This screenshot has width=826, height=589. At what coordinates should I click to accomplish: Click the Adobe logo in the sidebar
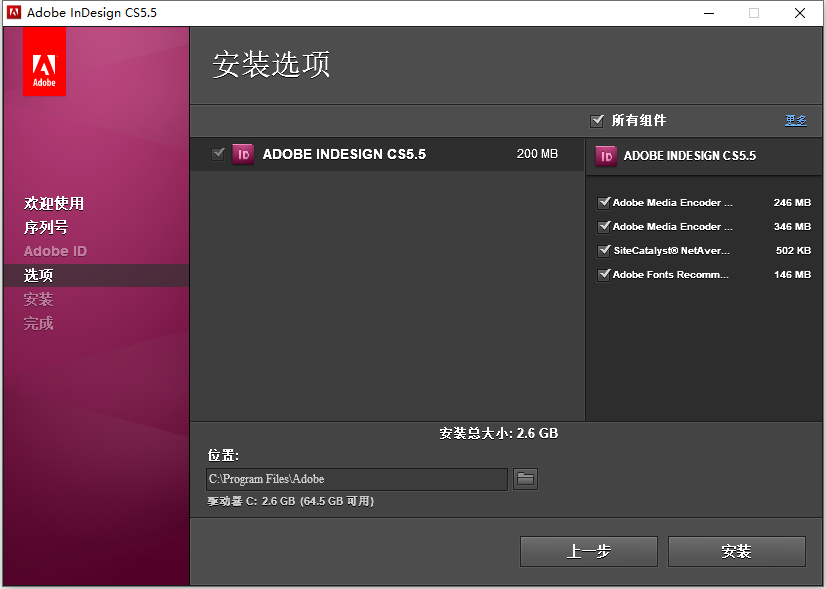[x=44, y=62]
